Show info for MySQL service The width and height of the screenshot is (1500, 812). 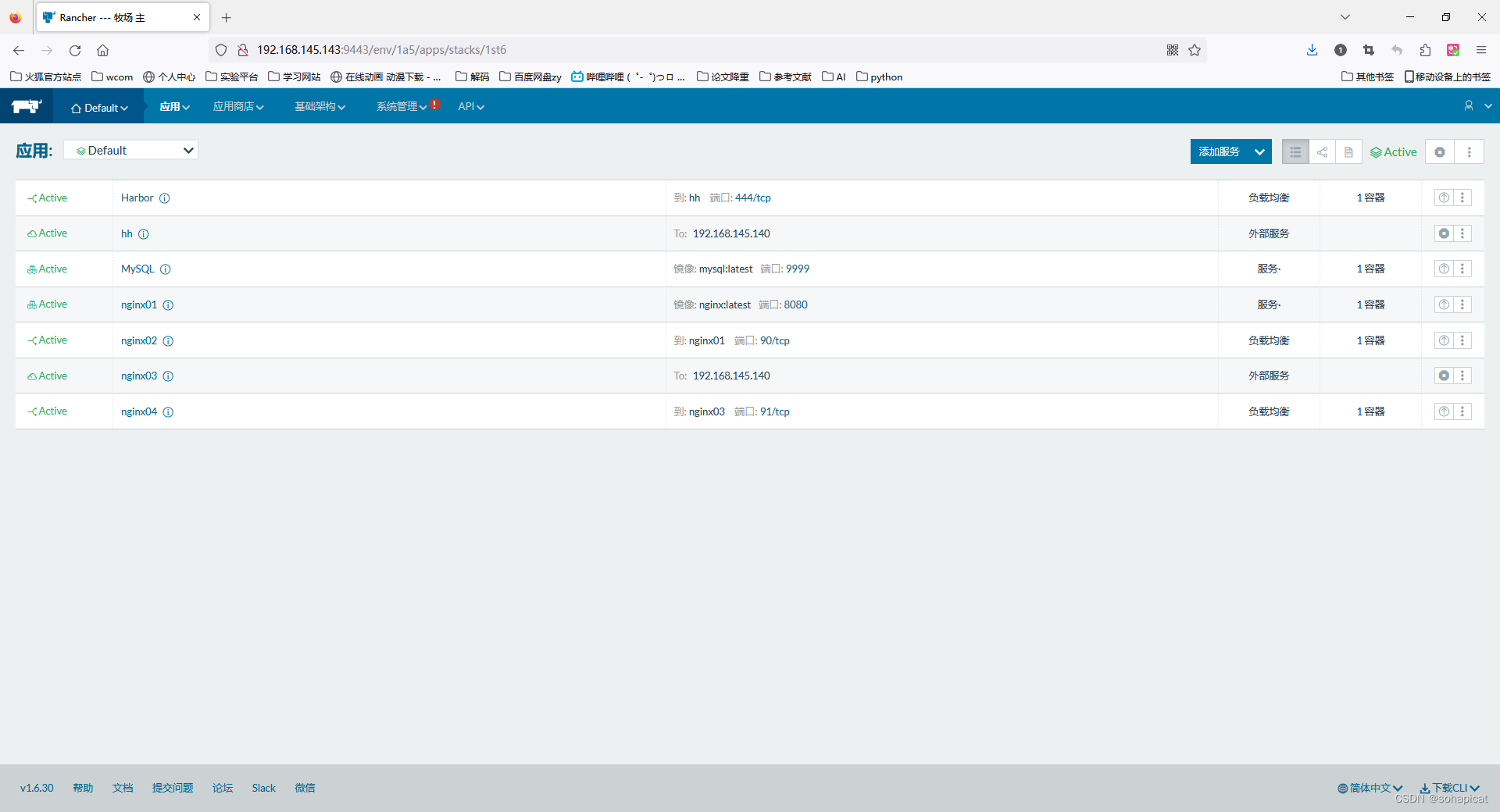pyautogui.click(x=166, y=269)
